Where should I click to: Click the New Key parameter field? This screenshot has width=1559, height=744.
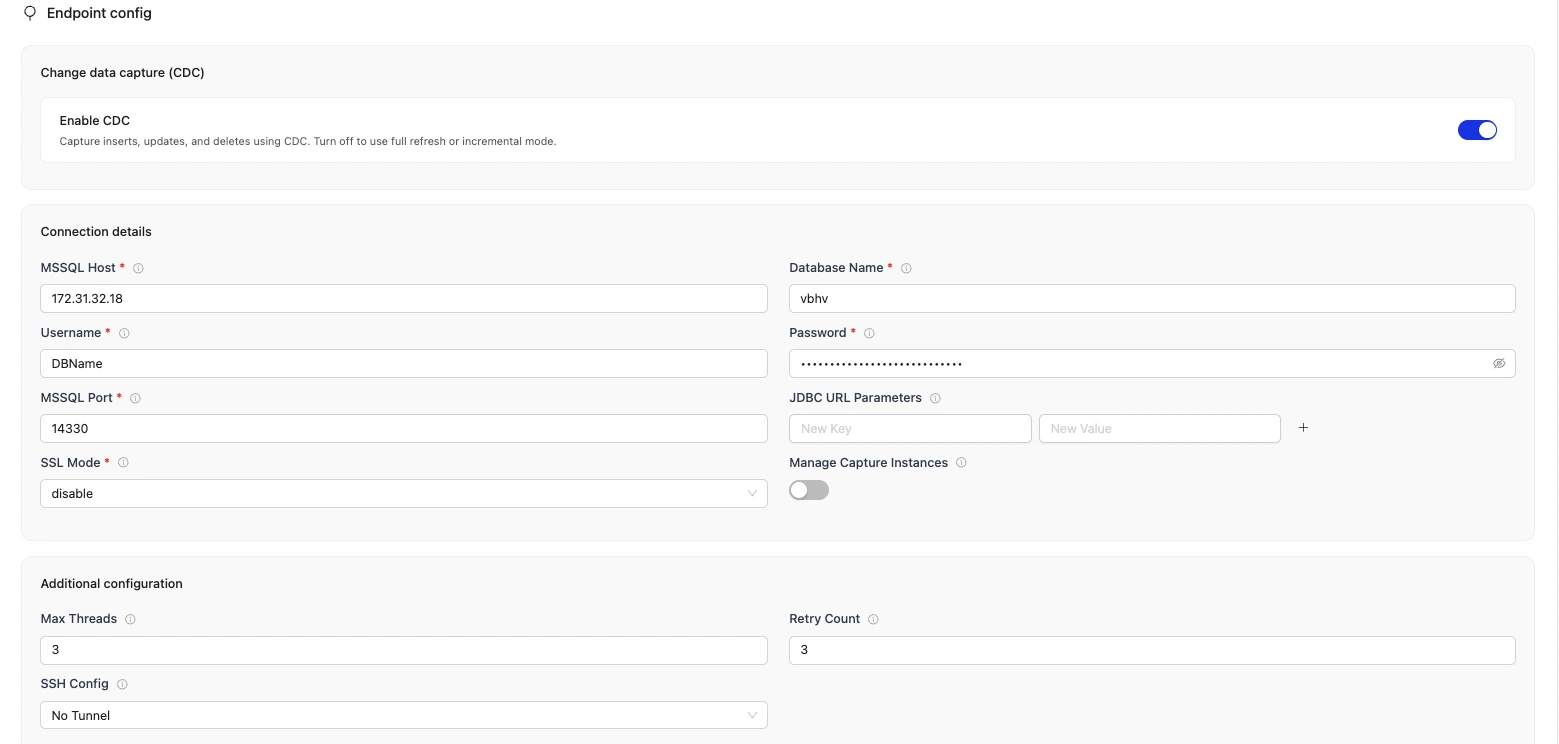pos(910,428)
